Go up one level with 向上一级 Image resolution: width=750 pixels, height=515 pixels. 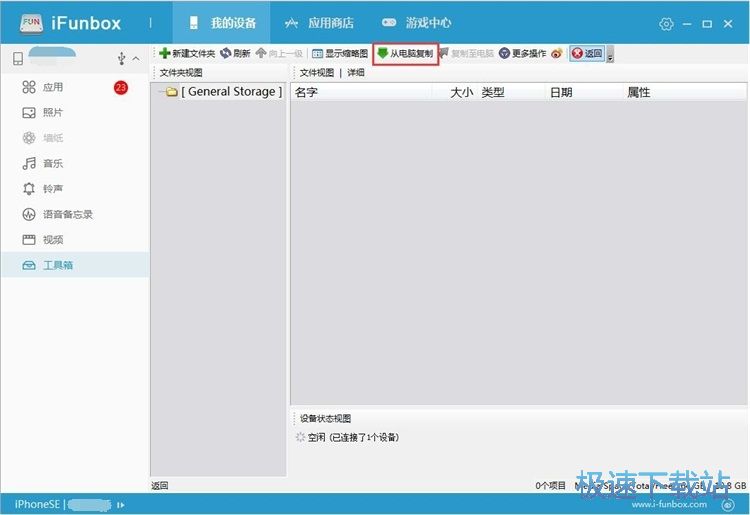coord(279,53)
